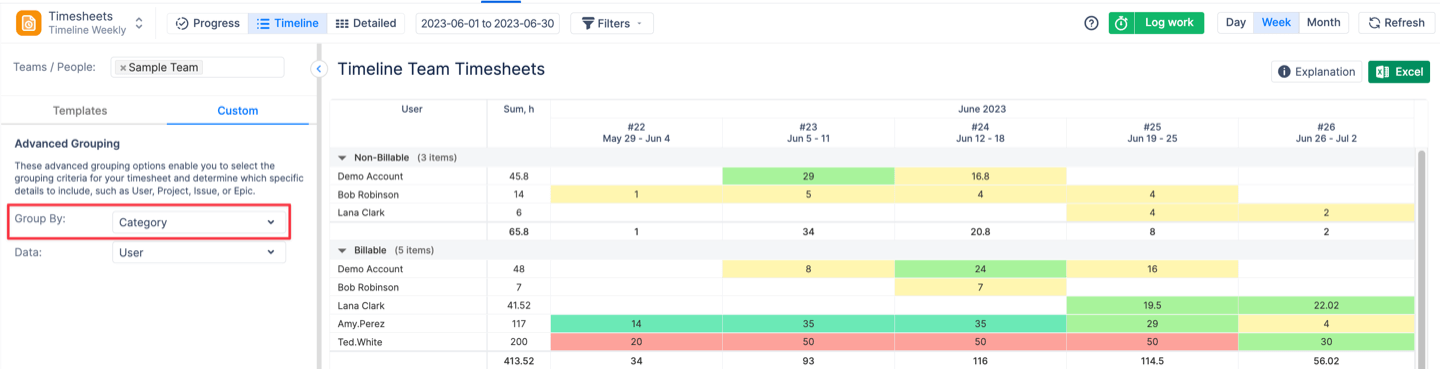Collapse the Billable group
This screenshot has width=1440, height=369.
coord(343,250)
